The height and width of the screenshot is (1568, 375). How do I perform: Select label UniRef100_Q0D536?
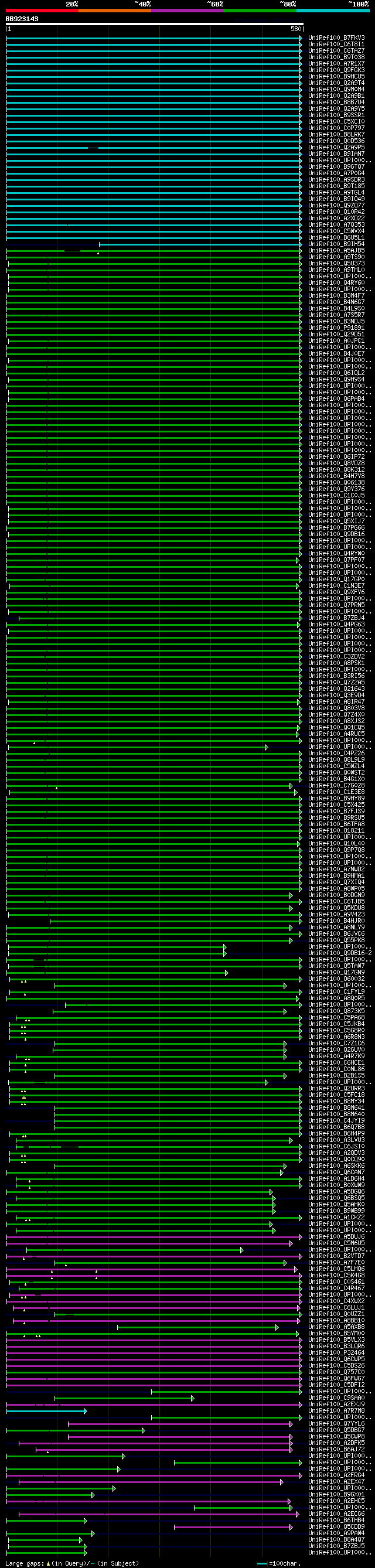[337, 141]
